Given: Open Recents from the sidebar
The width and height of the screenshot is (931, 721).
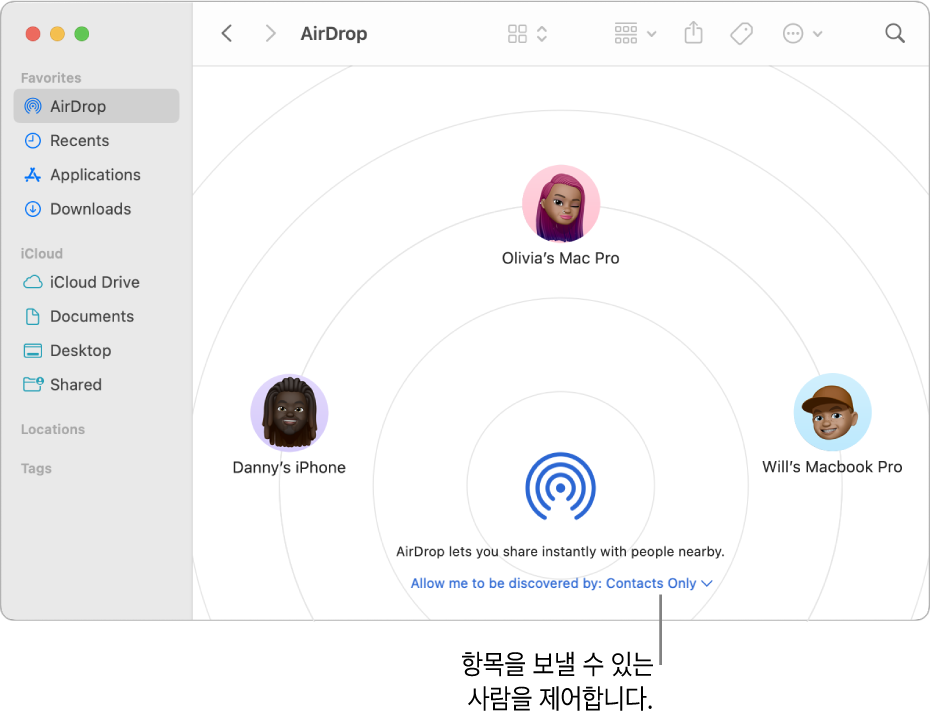Looking at the screenshot, I should [77, 140].
